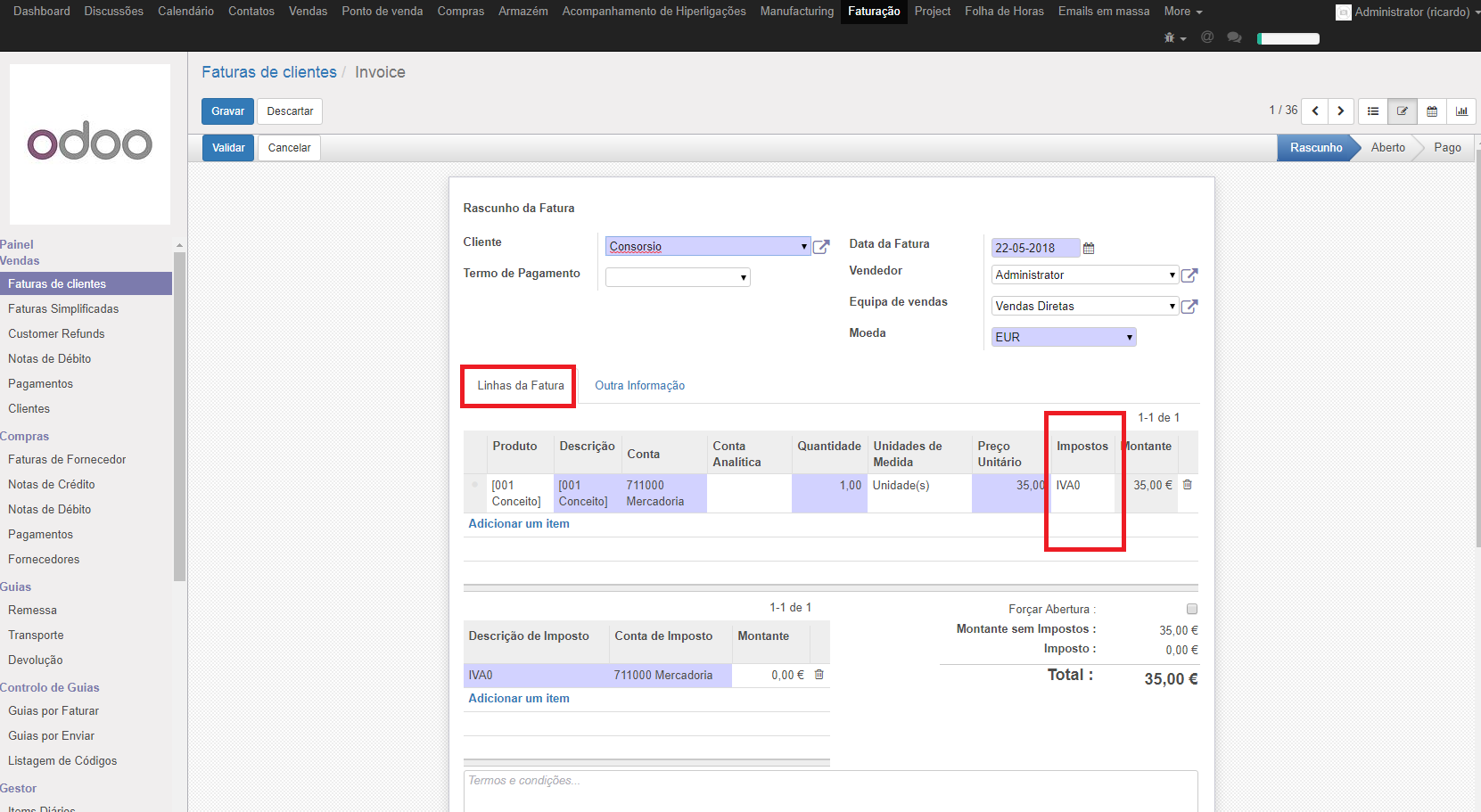Switch to Linhas da Fatura tab

[521, 386]
